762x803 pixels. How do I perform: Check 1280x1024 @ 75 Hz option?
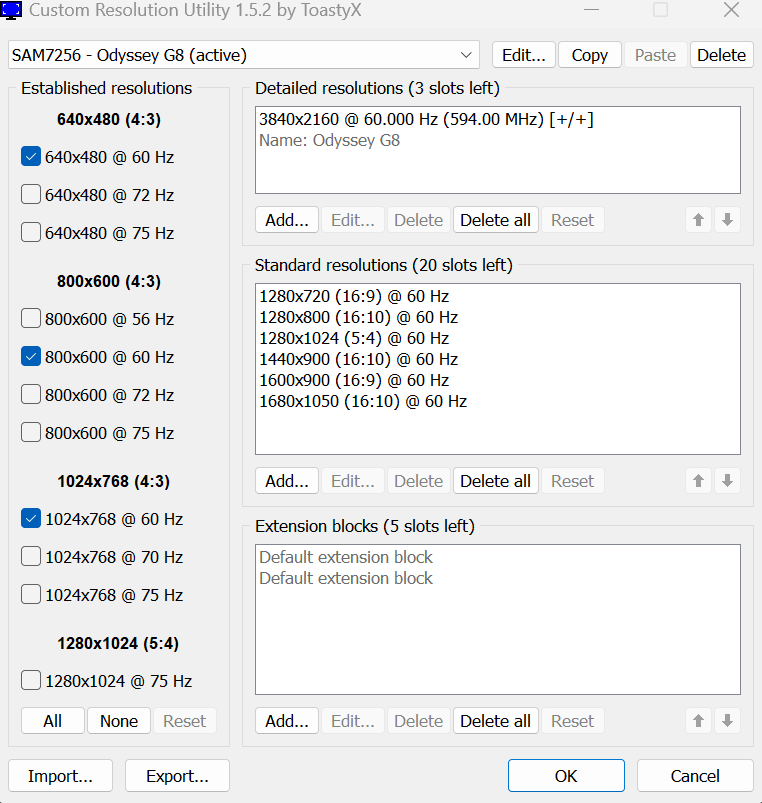coord(31,681)
